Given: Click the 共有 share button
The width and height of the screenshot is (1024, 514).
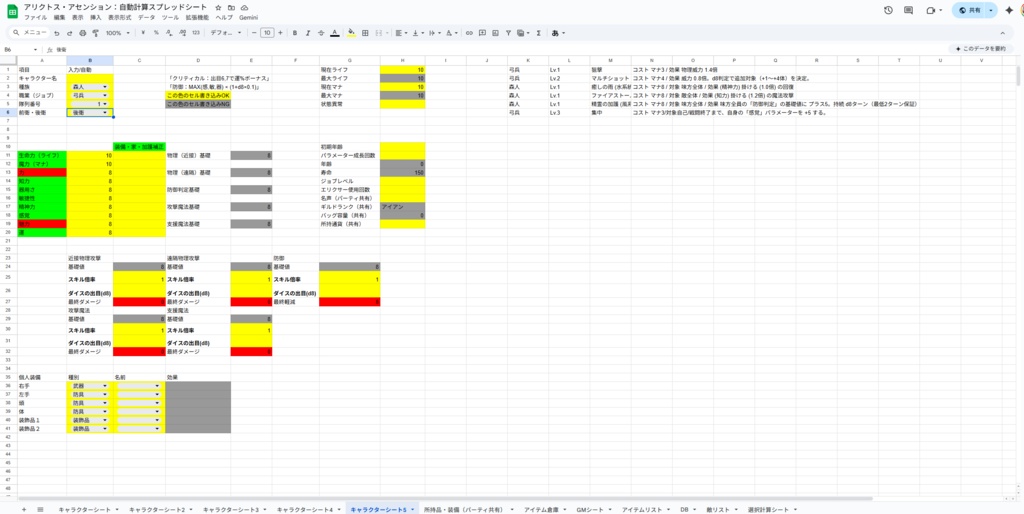Looking at the screenshot, I should [970, 10].
